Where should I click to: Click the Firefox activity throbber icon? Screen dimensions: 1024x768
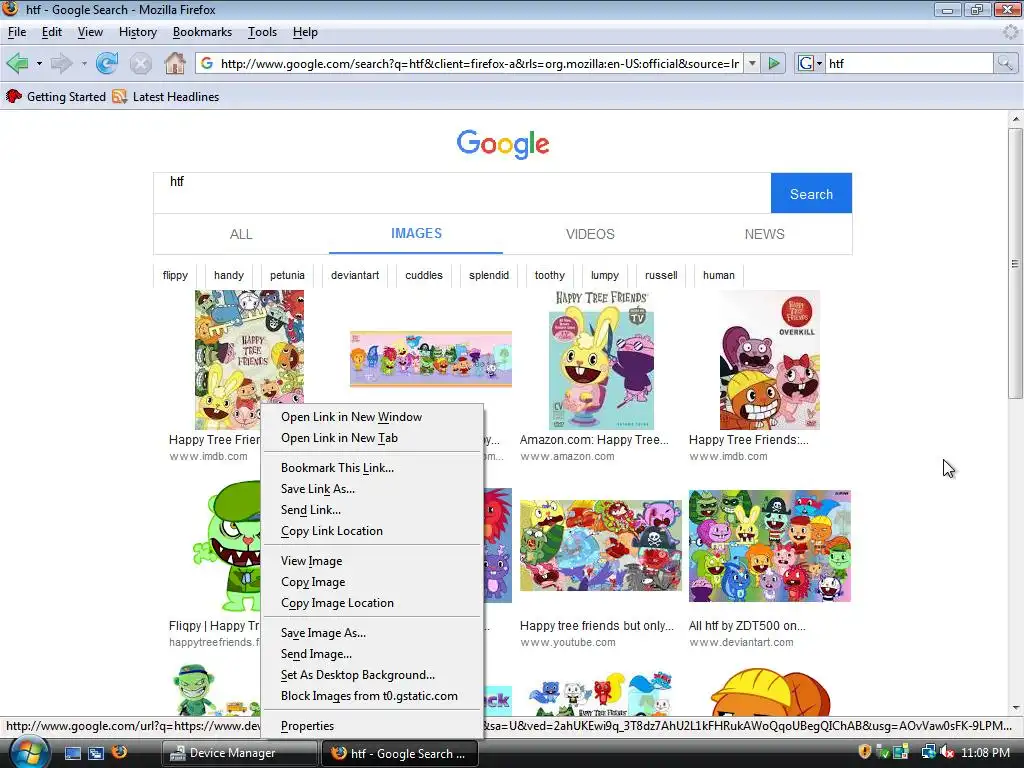click(1010, 32)
